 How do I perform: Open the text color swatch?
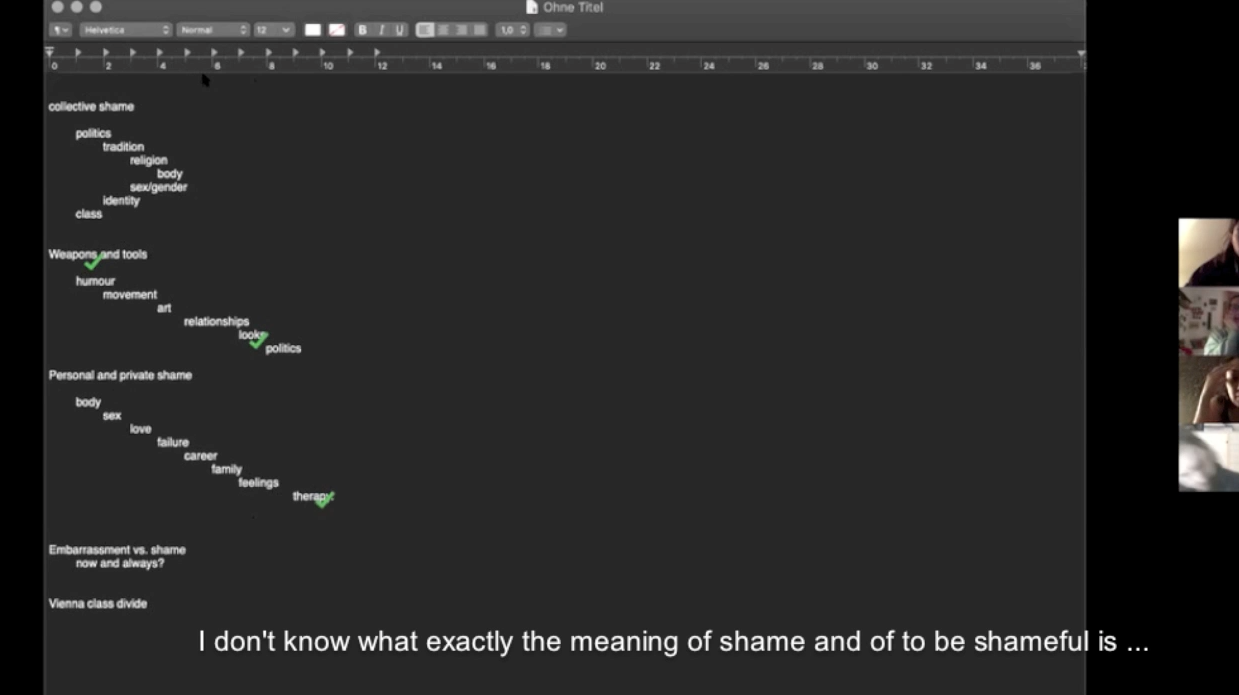point(313,30)
